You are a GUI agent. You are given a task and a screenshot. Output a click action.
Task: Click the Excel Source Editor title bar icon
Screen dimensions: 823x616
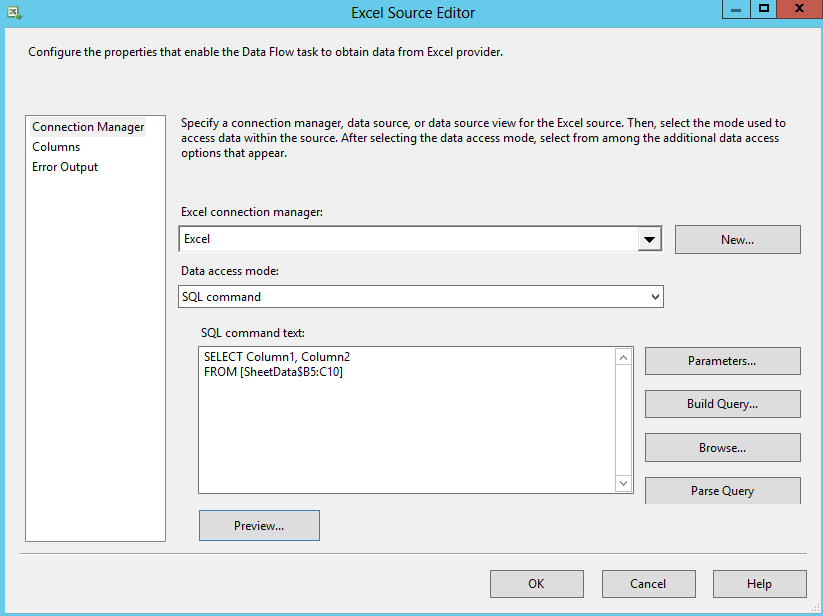pyautogui.click(x=13, y=13)
